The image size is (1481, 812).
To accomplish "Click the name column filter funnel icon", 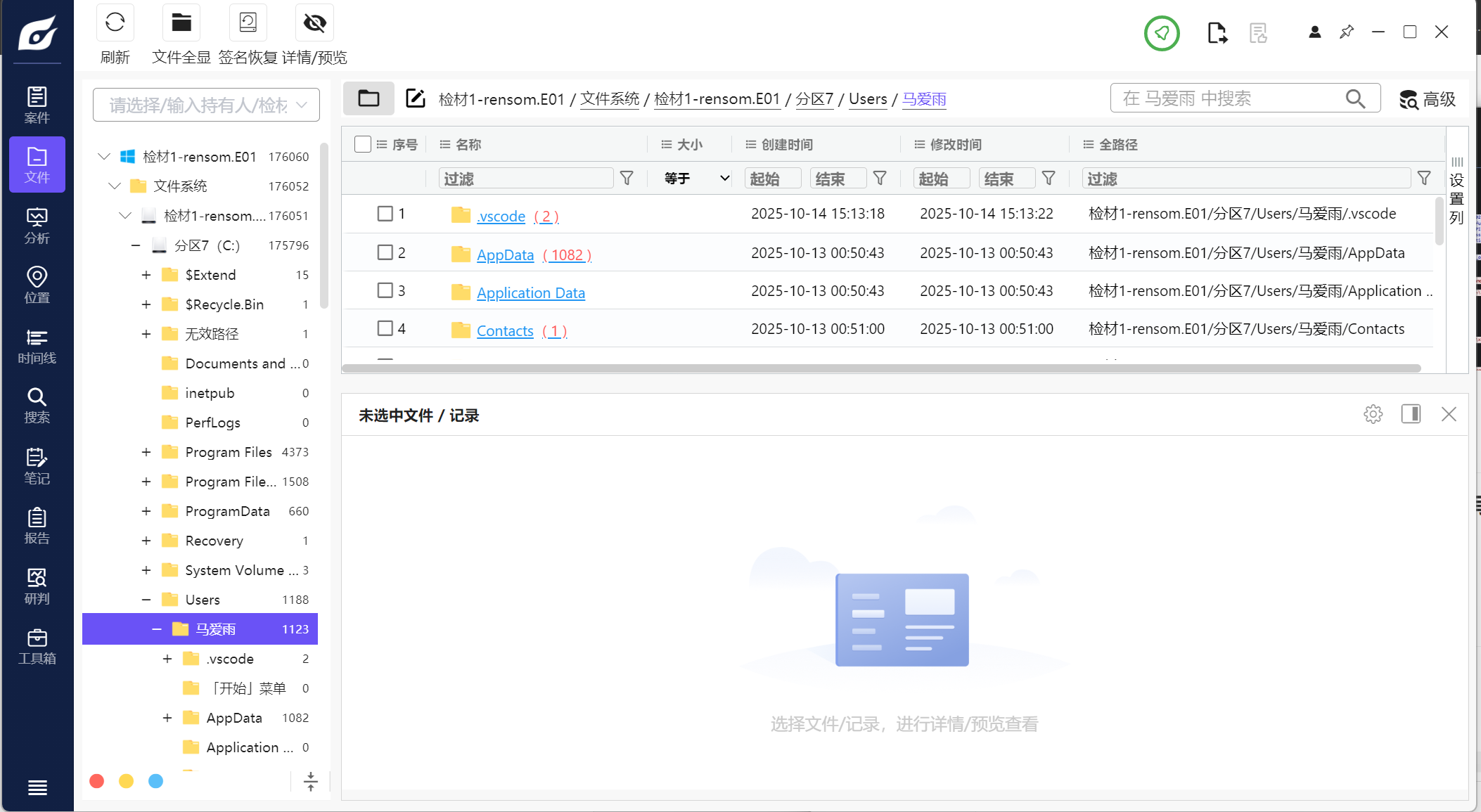I will coord(627,179).
